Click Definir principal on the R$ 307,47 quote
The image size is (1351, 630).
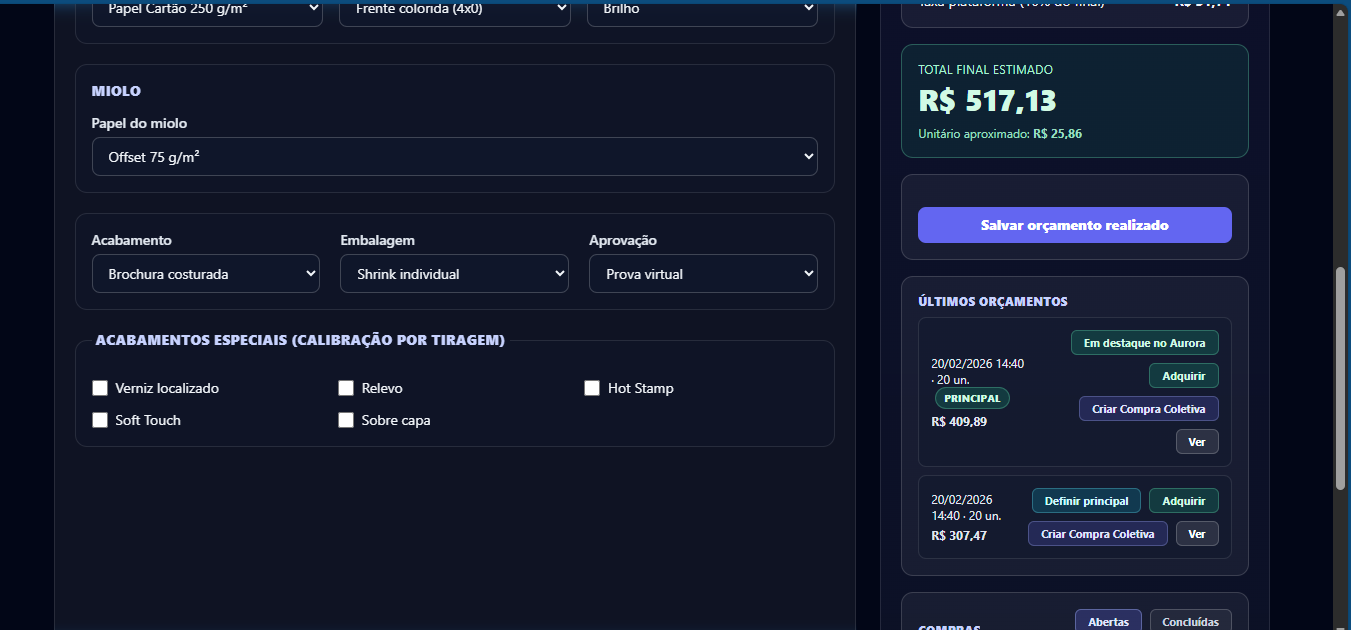1086,501
